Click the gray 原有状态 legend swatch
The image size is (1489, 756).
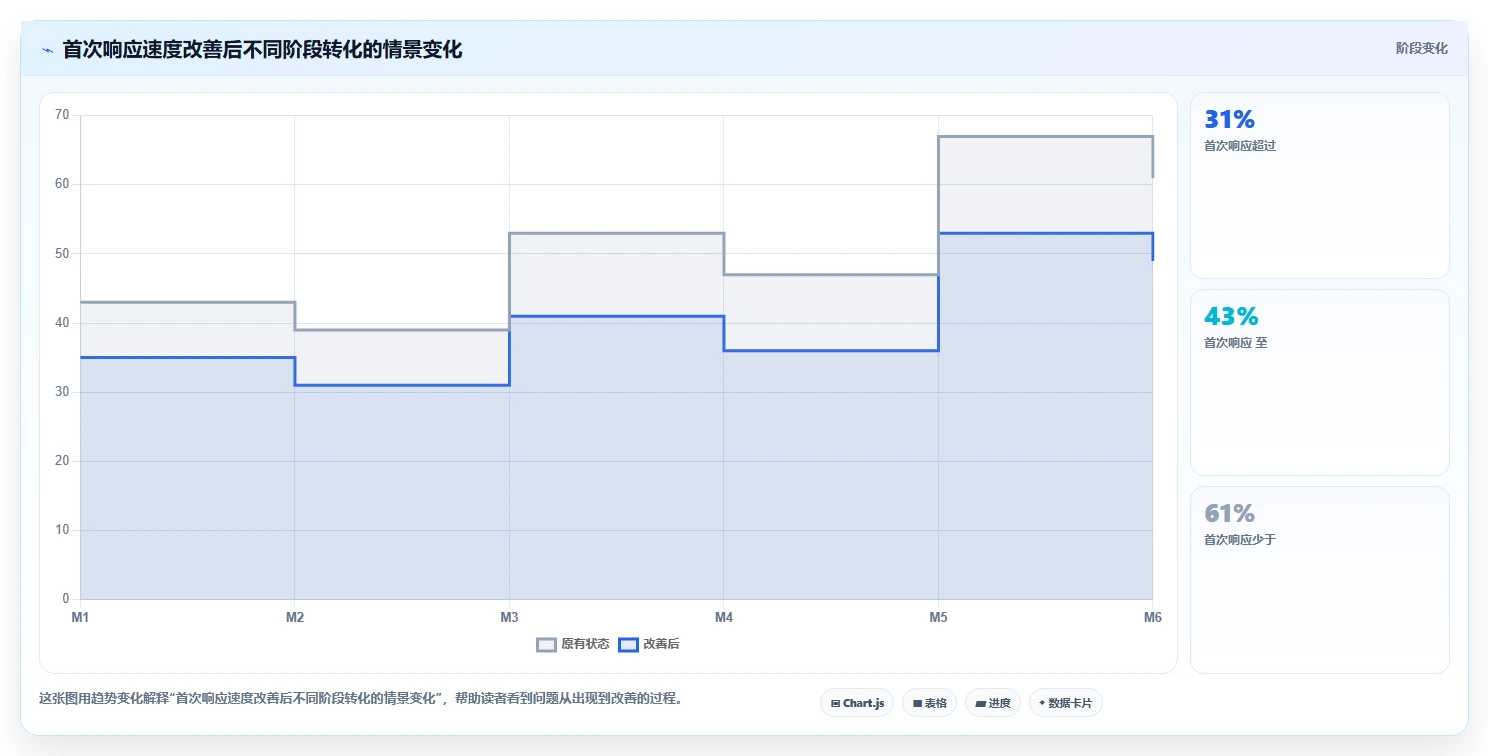[546, 644]
